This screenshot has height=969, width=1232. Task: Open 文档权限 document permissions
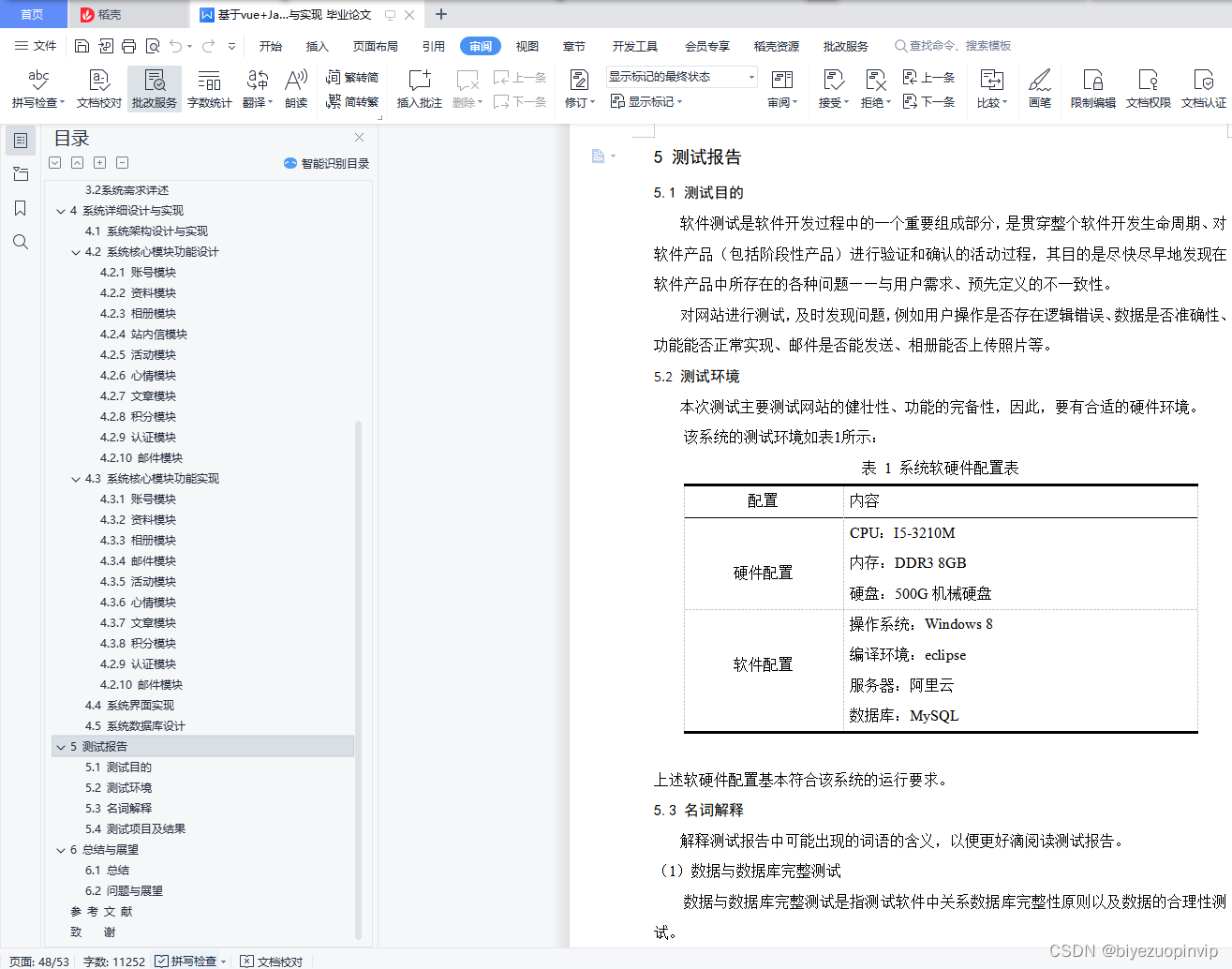[1148, 89]
